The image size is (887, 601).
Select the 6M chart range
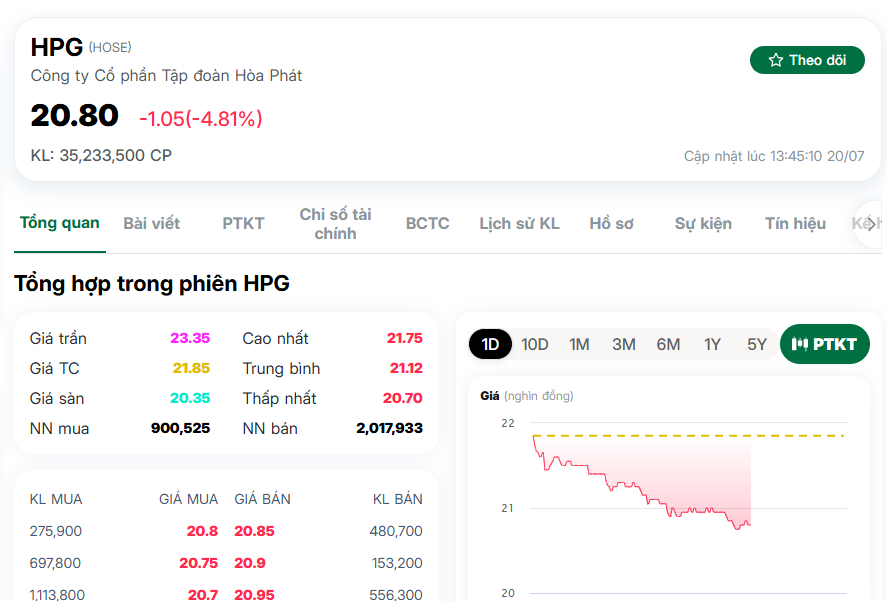668,344
